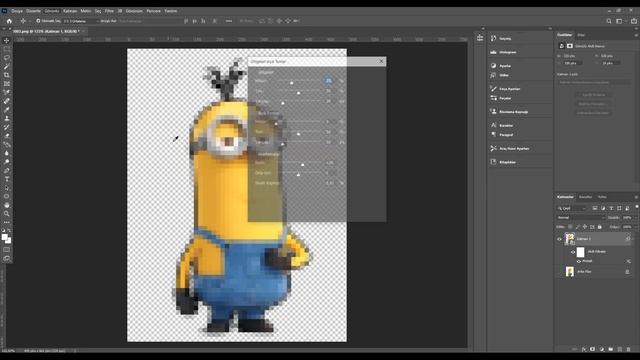Open the Histogram panel icon

coord(493,52)
